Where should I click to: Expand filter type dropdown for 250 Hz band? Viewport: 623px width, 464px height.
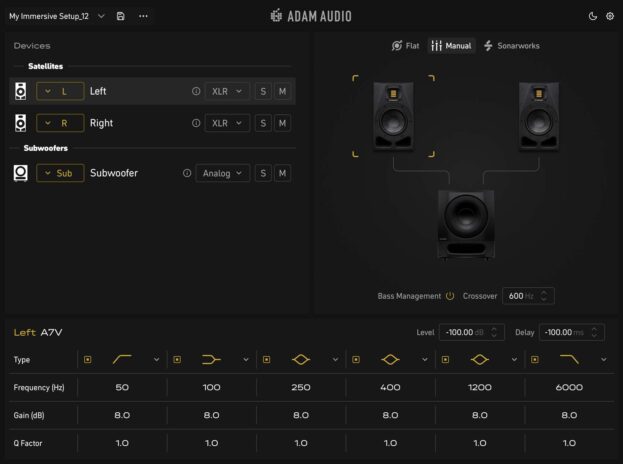pos(335,360)
